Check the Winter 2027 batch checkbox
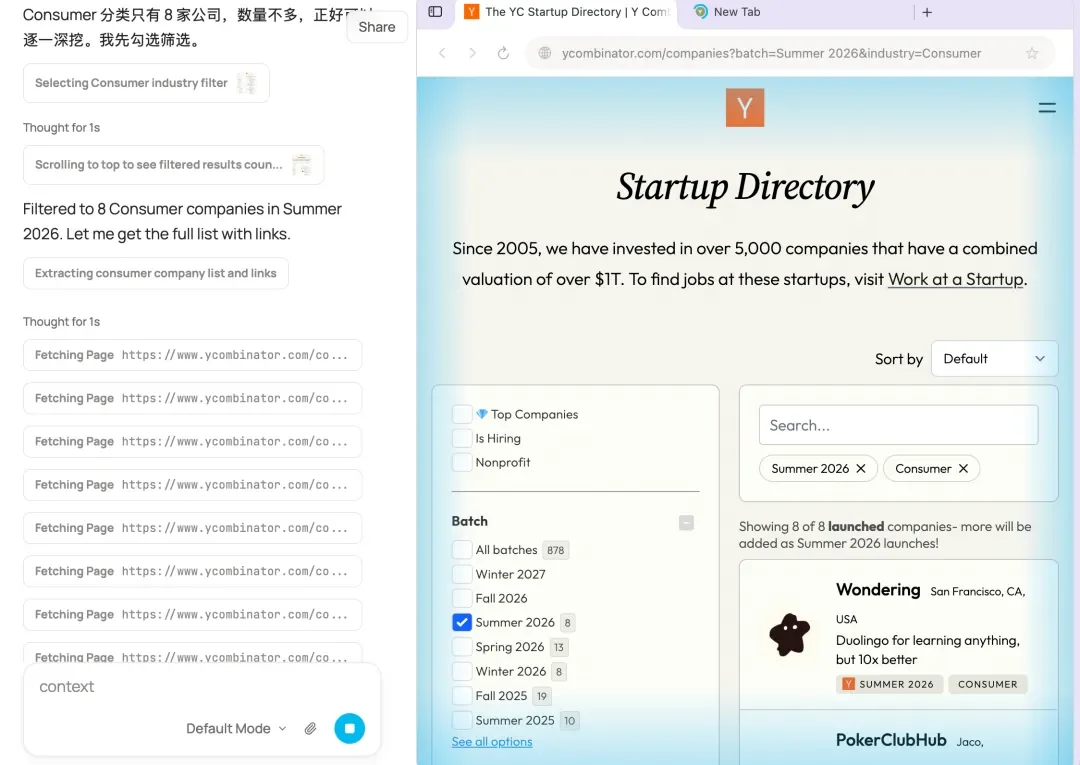 [461, 574]
